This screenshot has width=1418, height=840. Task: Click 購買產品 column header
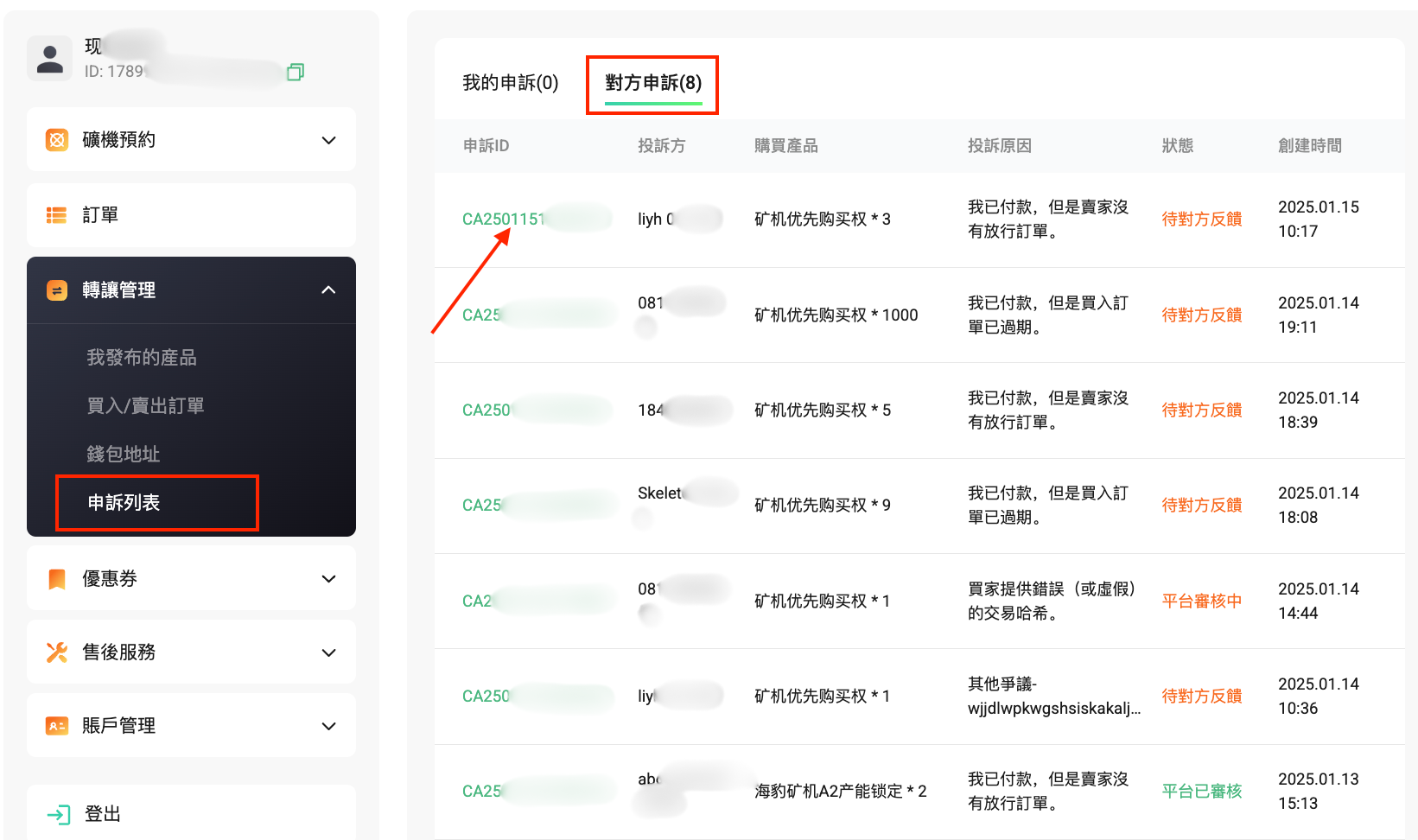pyautogui.click(x=786, y=146)
